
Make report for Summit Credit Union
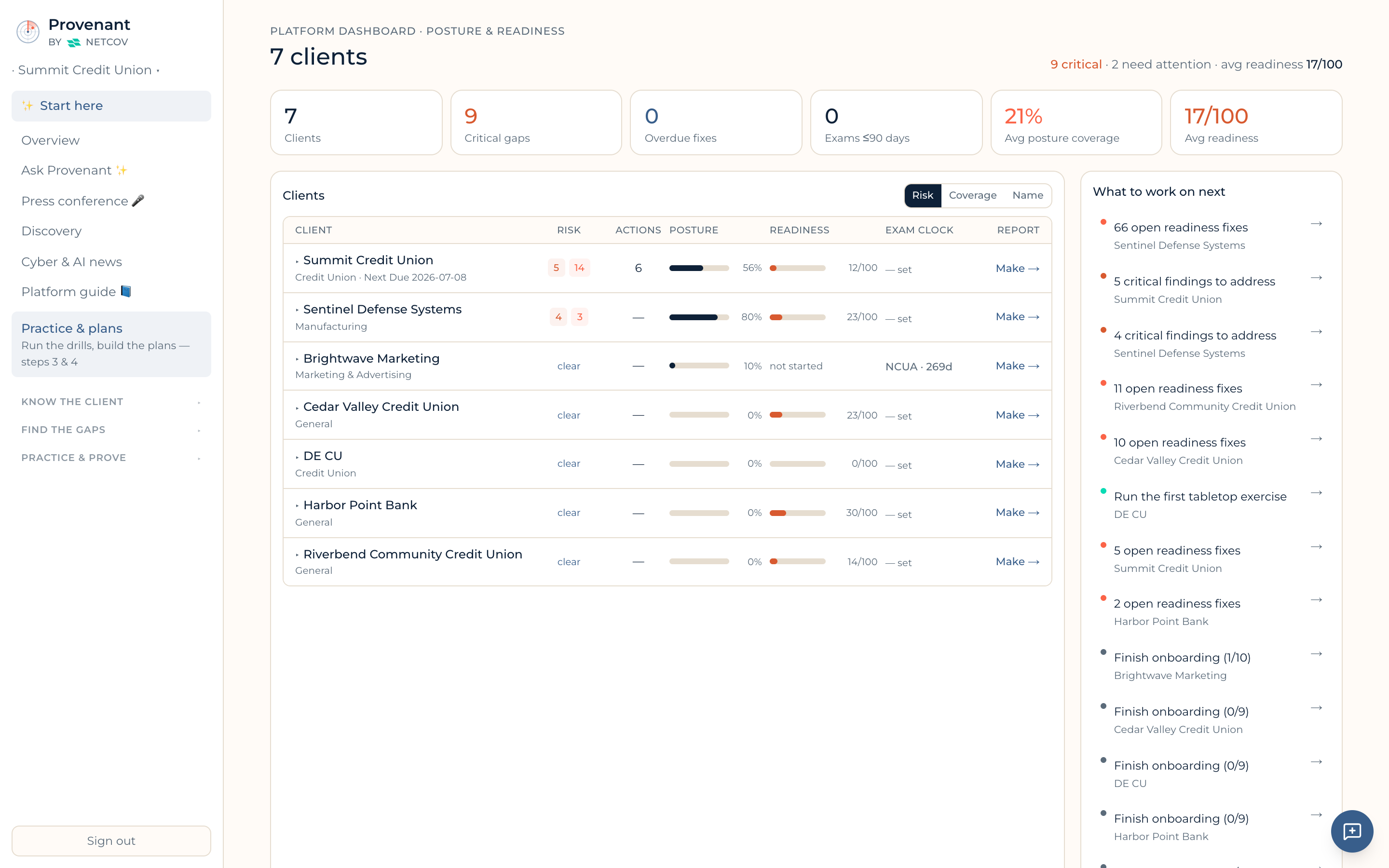(x=1017, y=268)
